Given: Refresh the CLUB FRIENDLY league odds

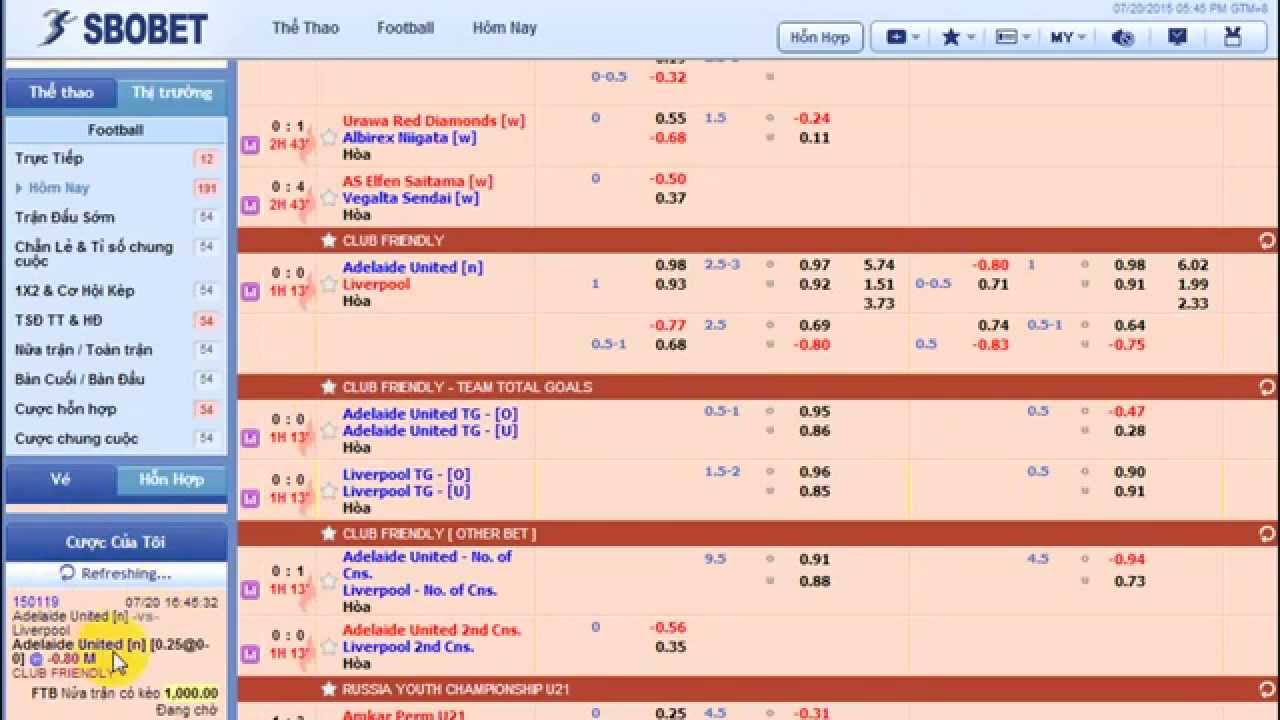Looking at the screenshot, I should tap(1267, 241).
